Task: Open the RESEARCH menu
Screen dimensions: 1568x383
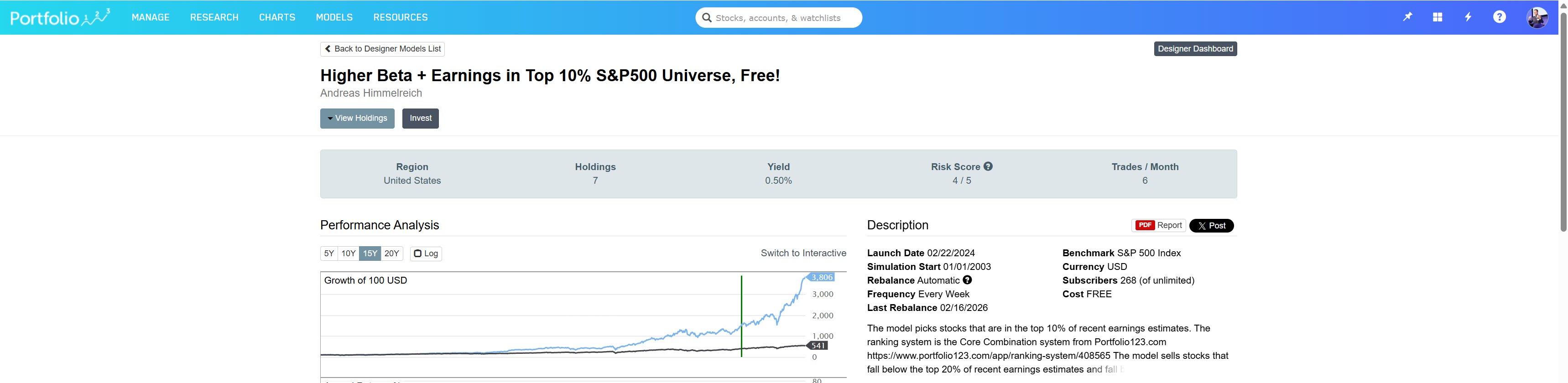Action: point(214,17)
